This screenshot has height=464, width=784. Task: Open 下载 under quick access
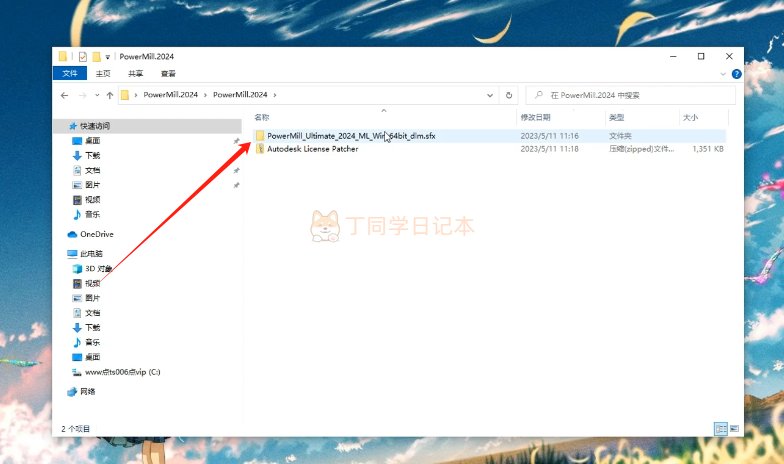click(92, 156)
